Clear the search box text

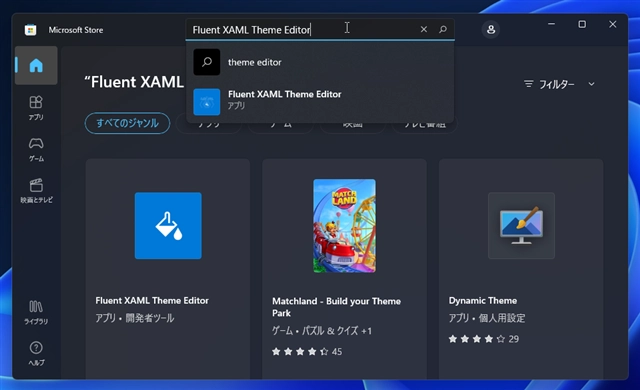coord(424,29)
